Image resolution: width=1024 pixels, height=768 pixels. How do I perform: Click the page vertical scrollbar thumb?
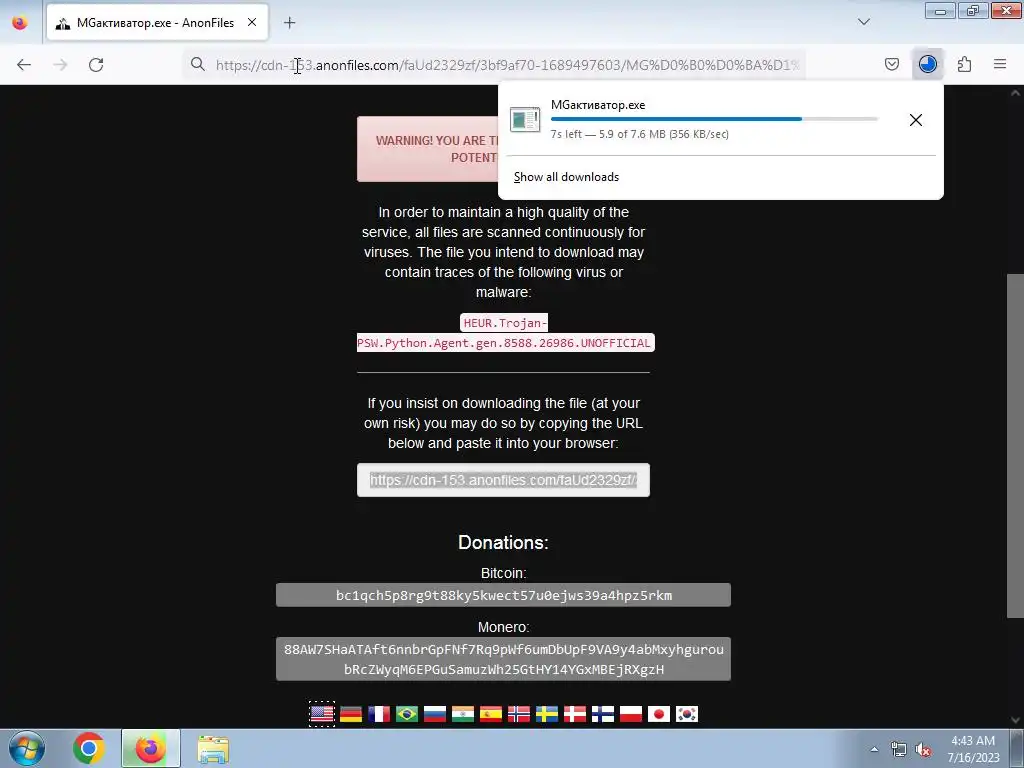(x=1016, y=445)
